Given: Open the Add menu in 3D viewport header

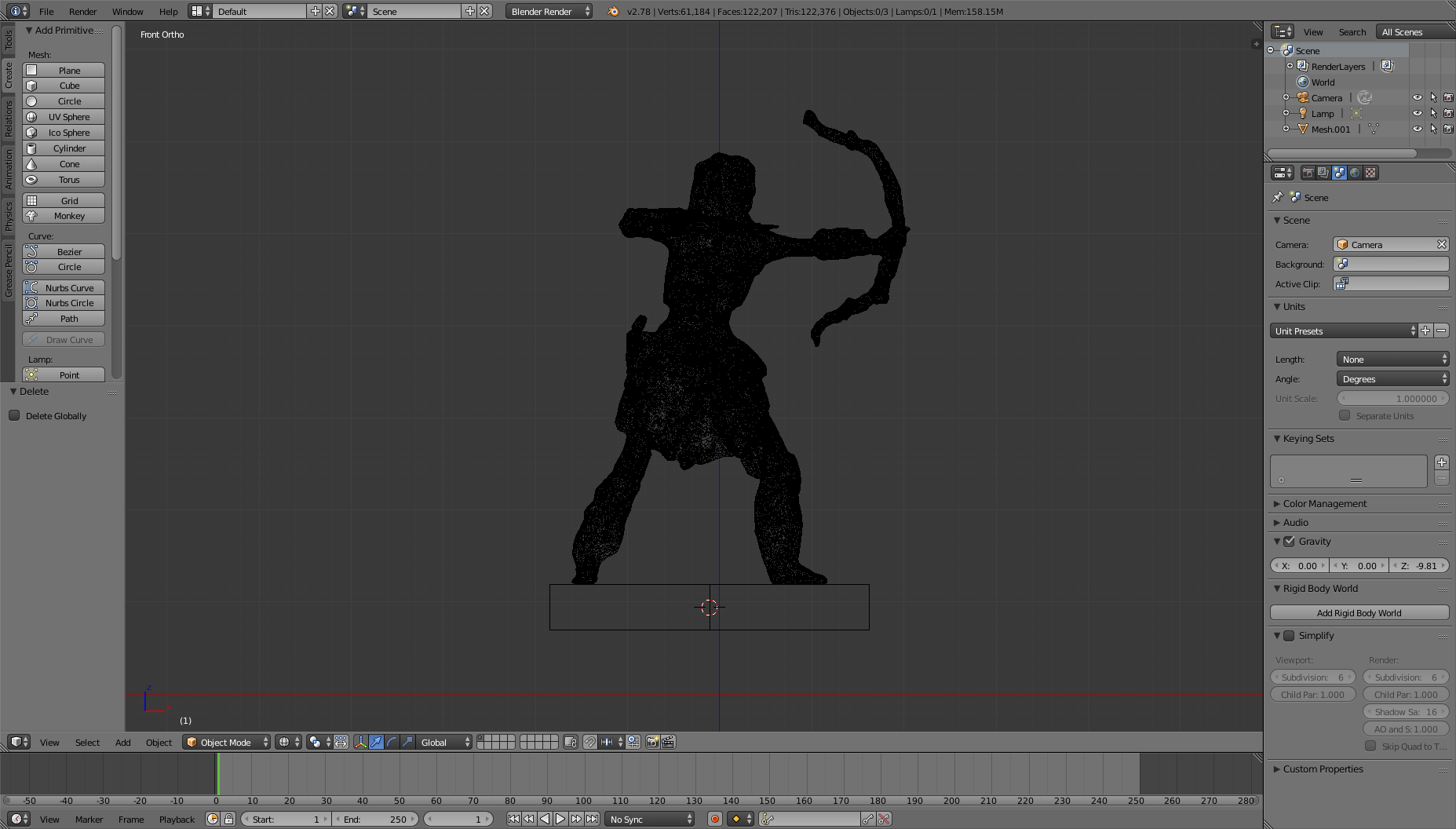Looking at the screenshot, I should 122,742.
